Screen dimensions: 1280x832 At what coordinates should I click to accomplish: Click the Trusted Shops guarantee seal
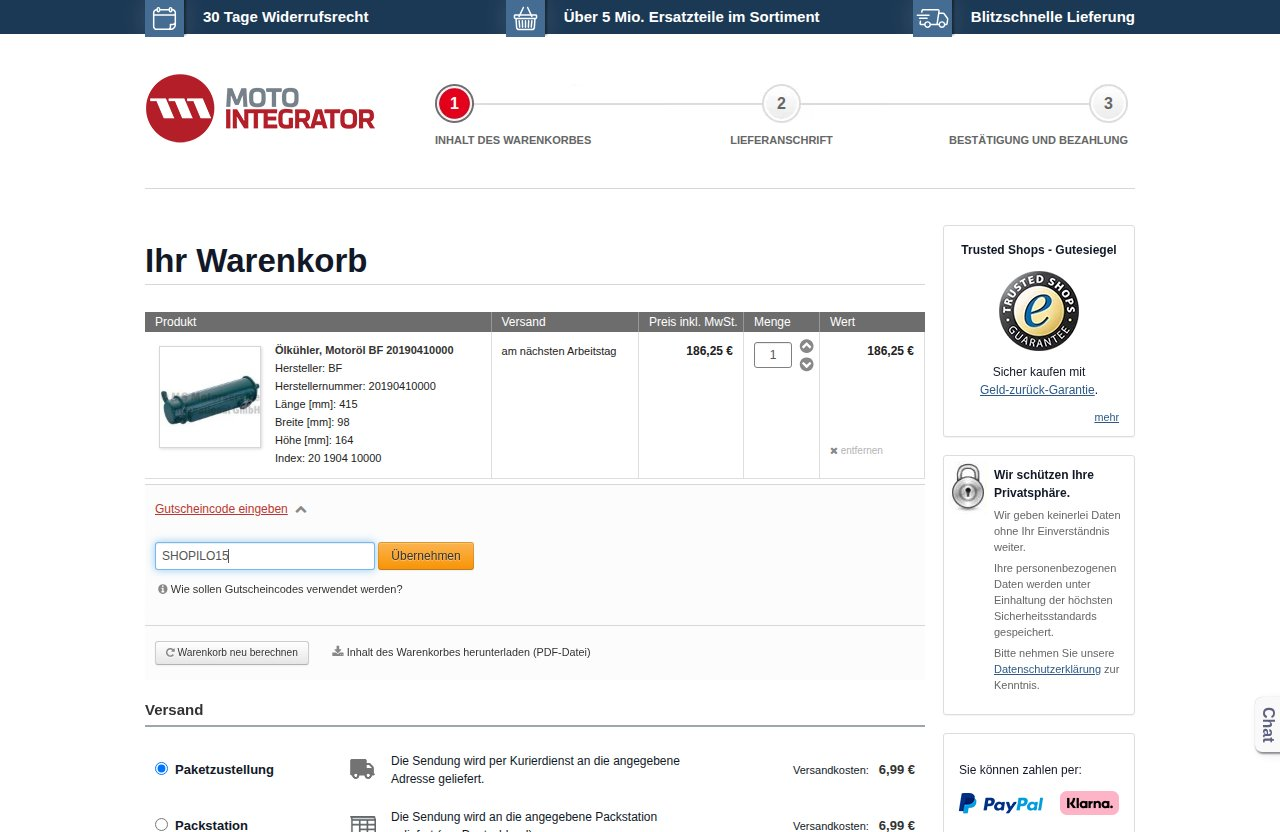pyautogui.click(x=1039, y=311)
